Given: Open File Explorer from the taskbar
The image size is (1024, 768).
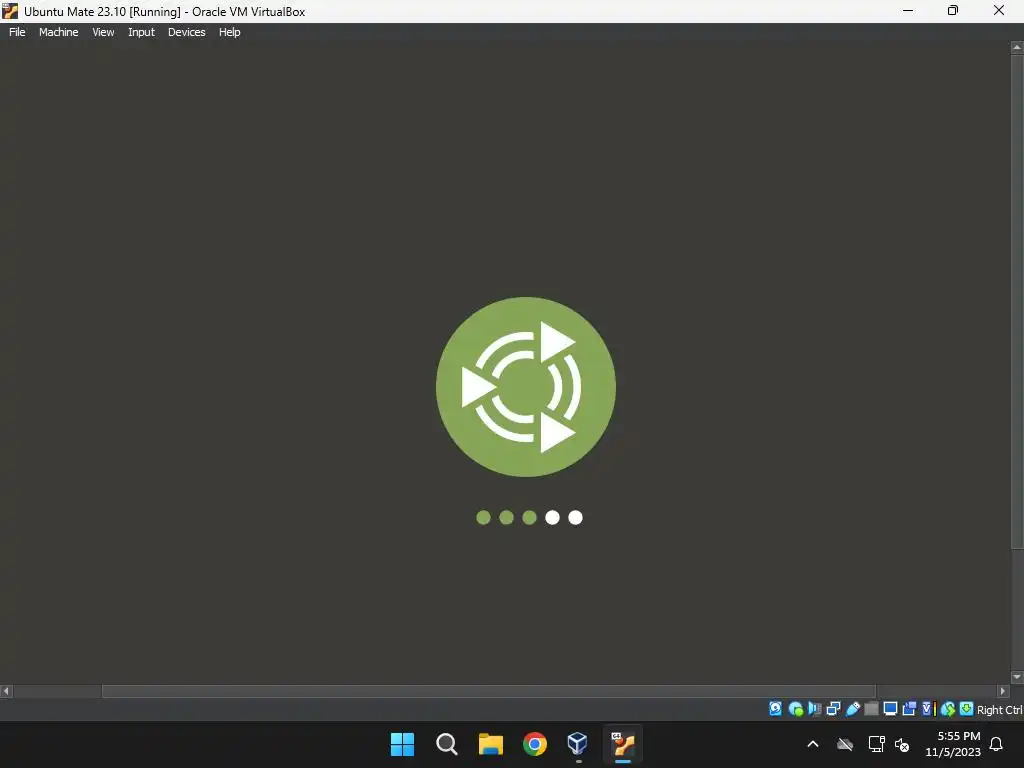Looking at the screenshot, I should [490, 744].
